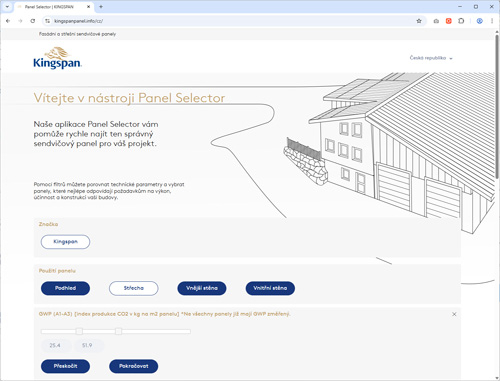Click the GWP minimum value field 25.4
This screenshot has height=381, width=500.
[55, 345]
